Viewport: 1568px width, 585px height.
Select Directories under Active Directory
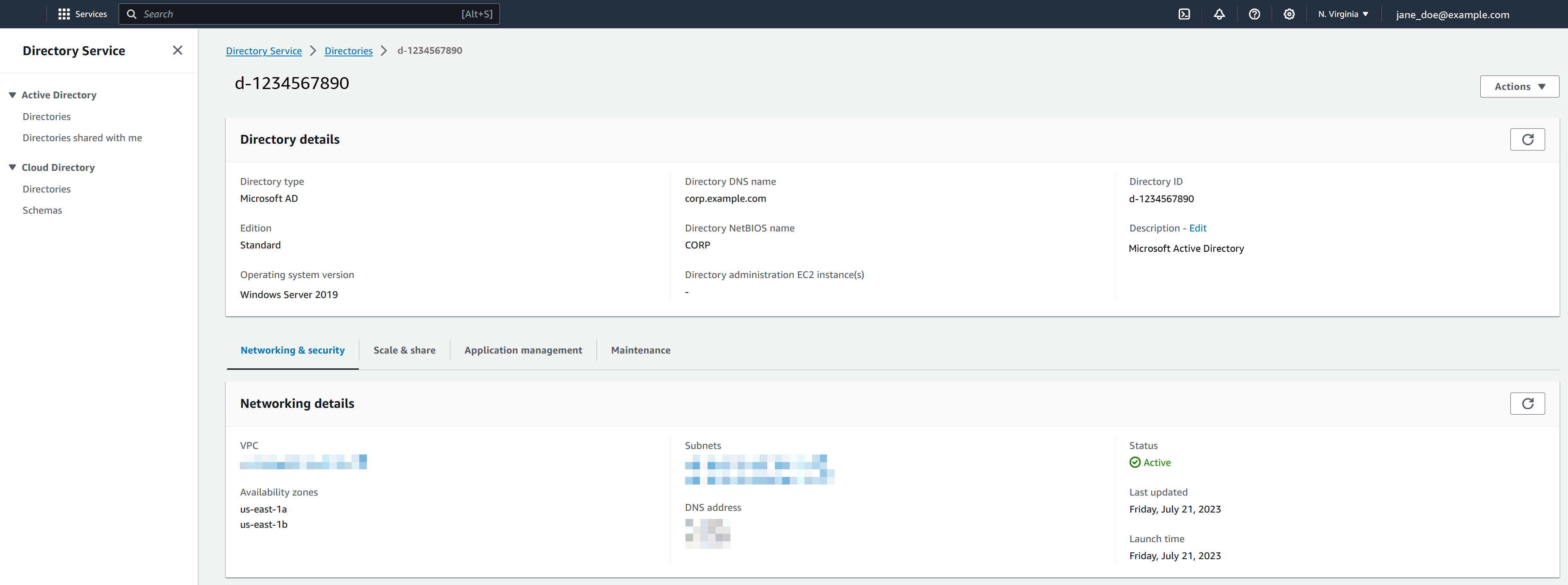coord(46,116)
